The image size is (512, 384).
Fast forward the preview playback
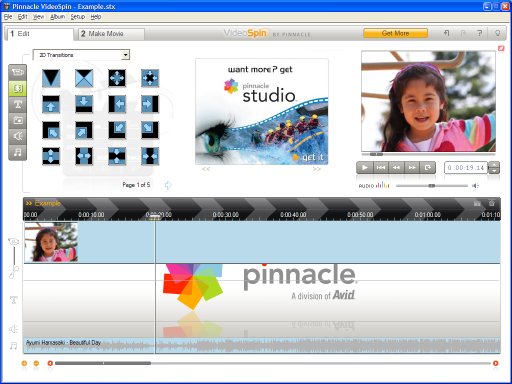pyautogui.click(x=412, y=168)
